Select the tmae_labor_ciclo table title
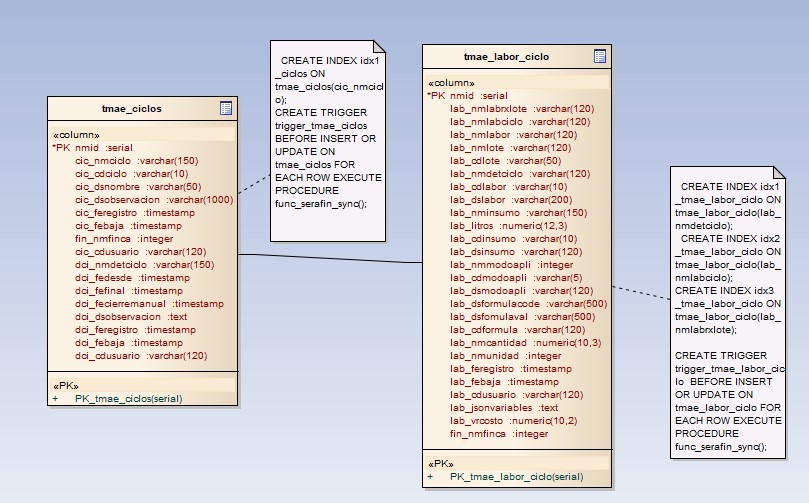The width and height of the screenshot is (809, 503). pyautogui.click(x=506, y=56)
